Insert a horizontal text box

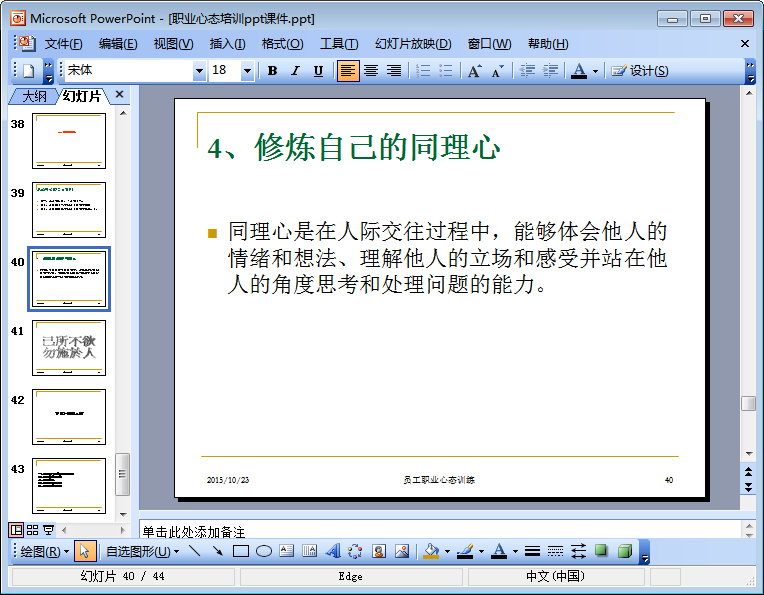coord(286,552)
